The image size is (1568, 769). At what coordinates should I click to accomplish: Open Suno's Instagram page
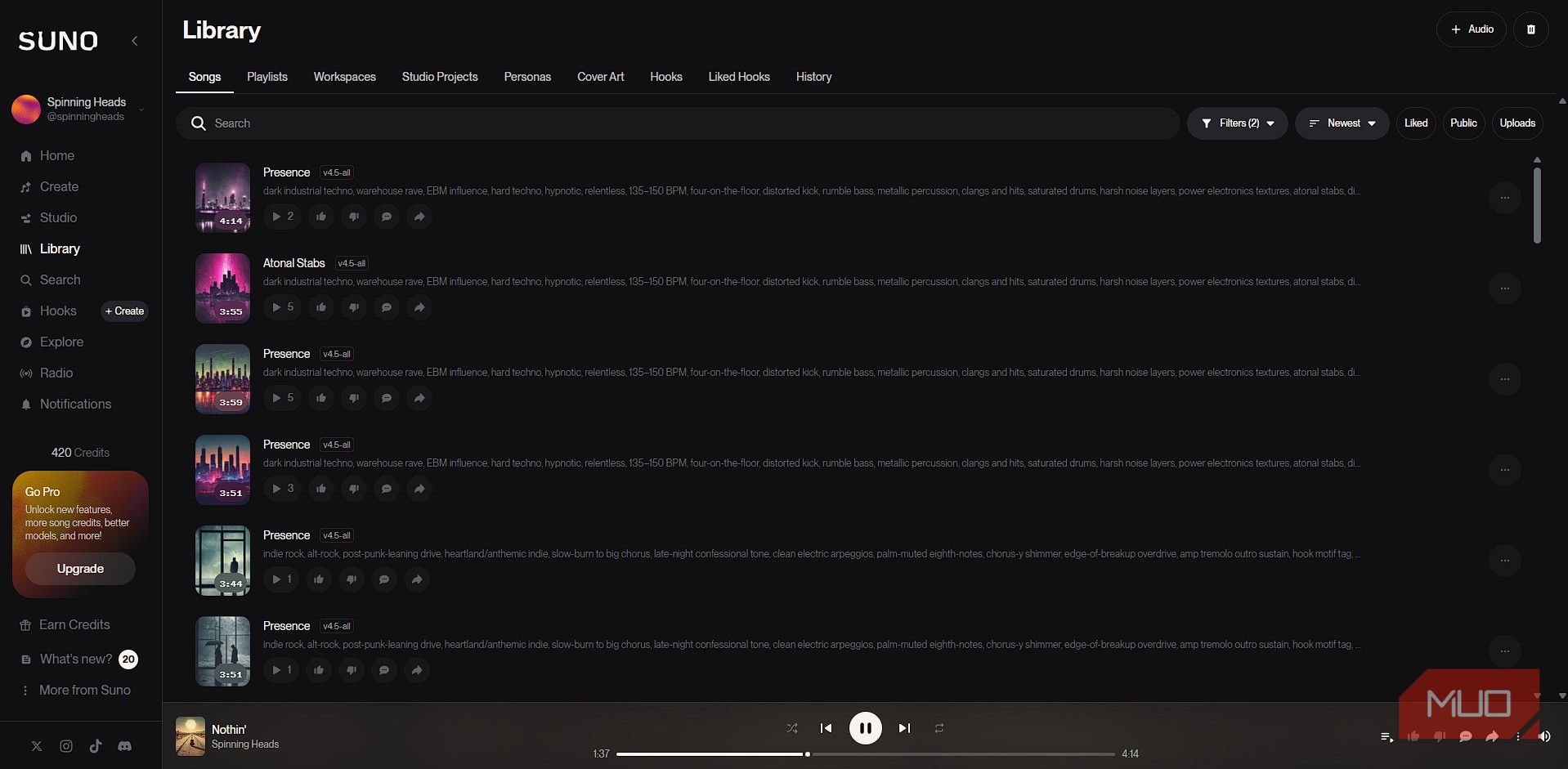pos(66,746)
